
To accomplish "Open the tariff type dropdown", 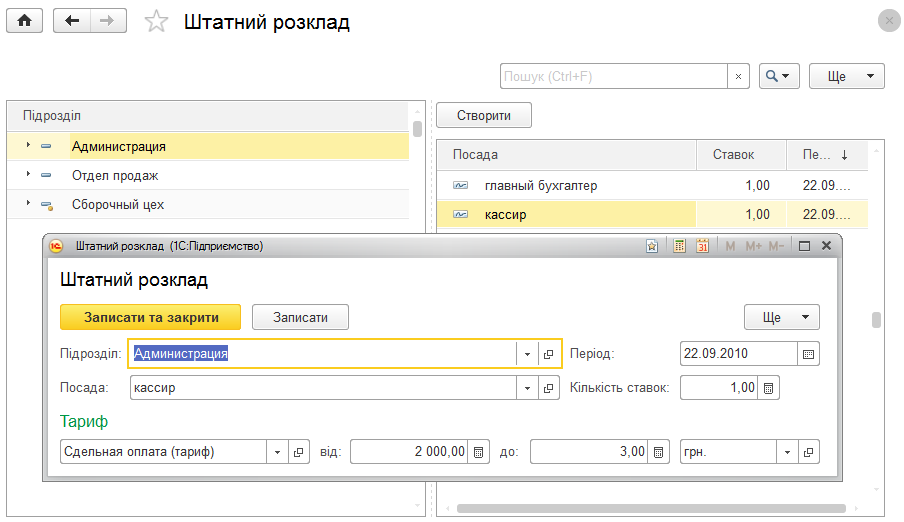I will tap(277, 452).
